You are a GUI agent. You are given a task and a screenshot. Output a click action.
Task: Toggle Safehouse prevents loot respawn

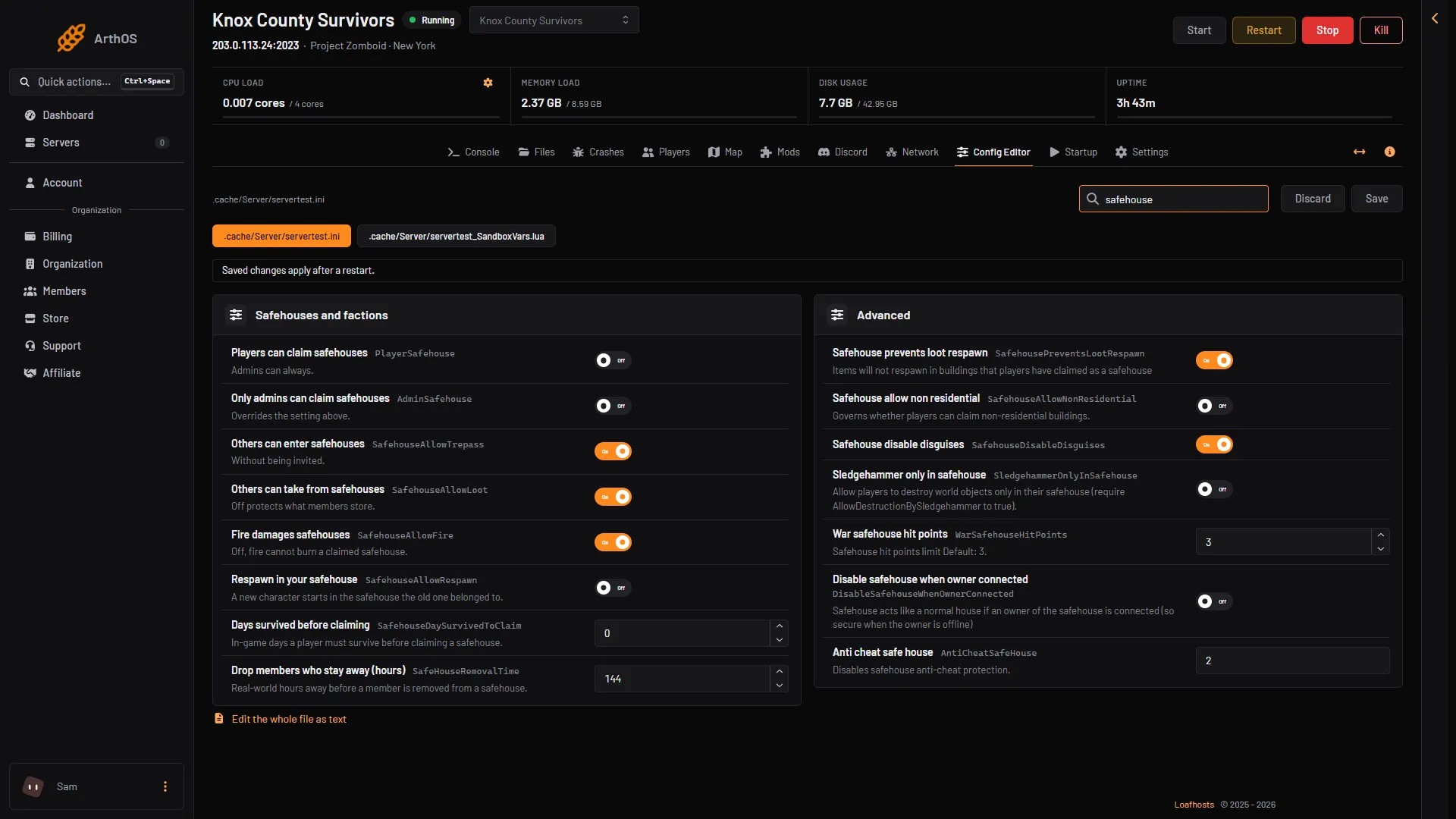pos(1214,360)
